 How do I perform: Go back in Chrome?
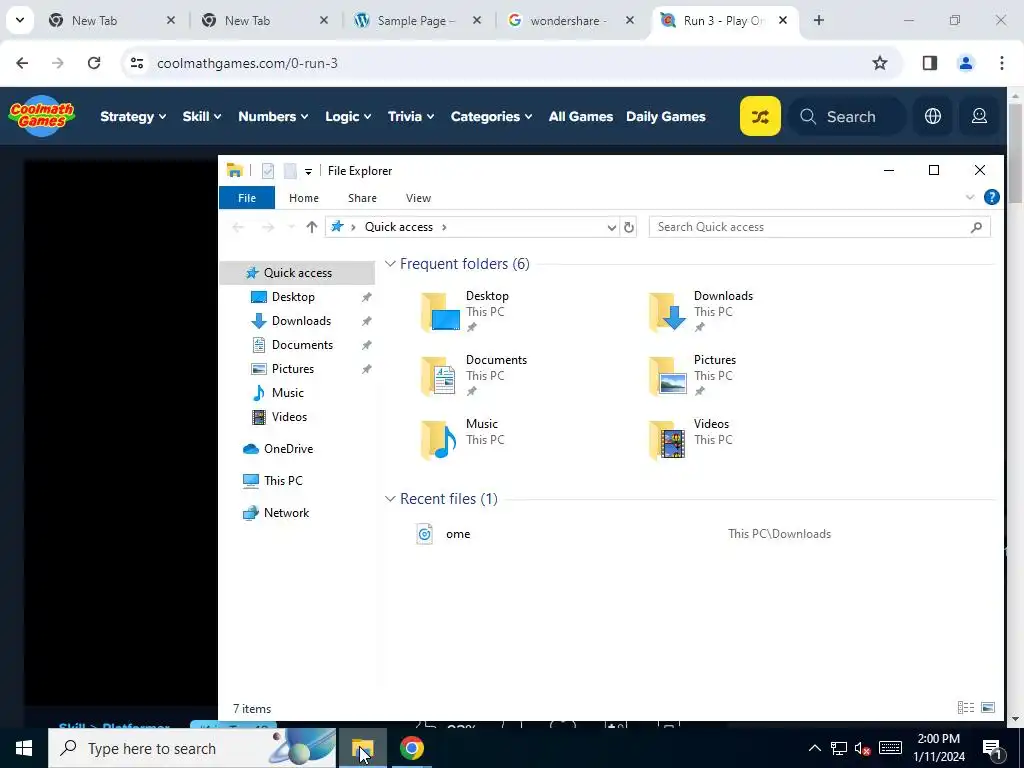click(22, 63)
